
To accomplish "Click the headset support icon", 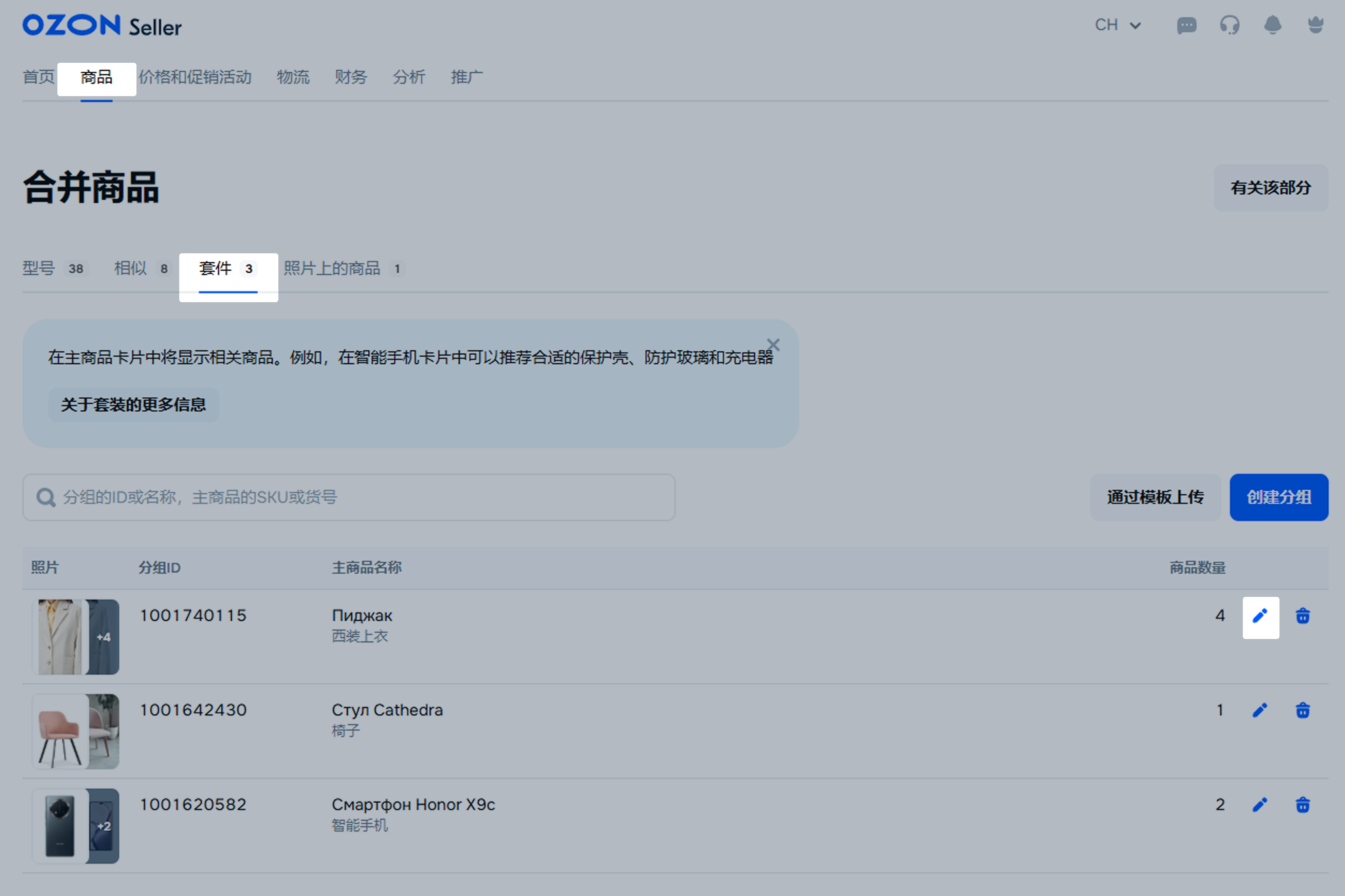I will pyautogui.click(x=1230, y=25).
